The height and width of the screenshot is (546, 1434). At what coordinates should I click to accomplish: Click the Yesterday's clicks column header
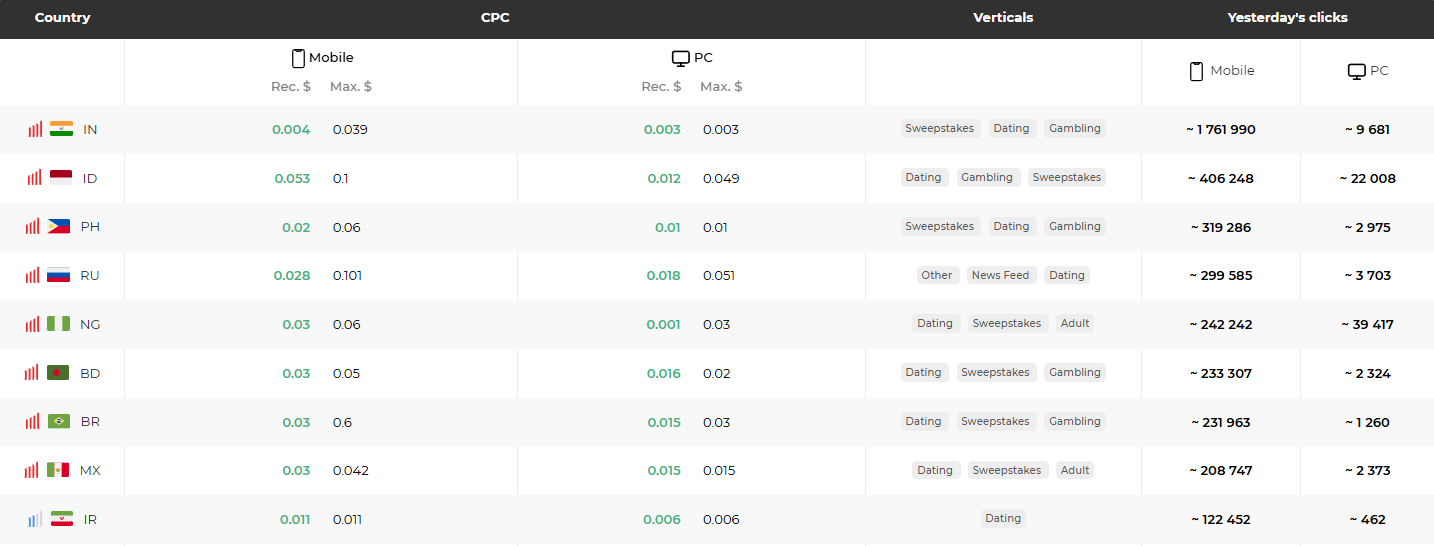point(1287,18)
